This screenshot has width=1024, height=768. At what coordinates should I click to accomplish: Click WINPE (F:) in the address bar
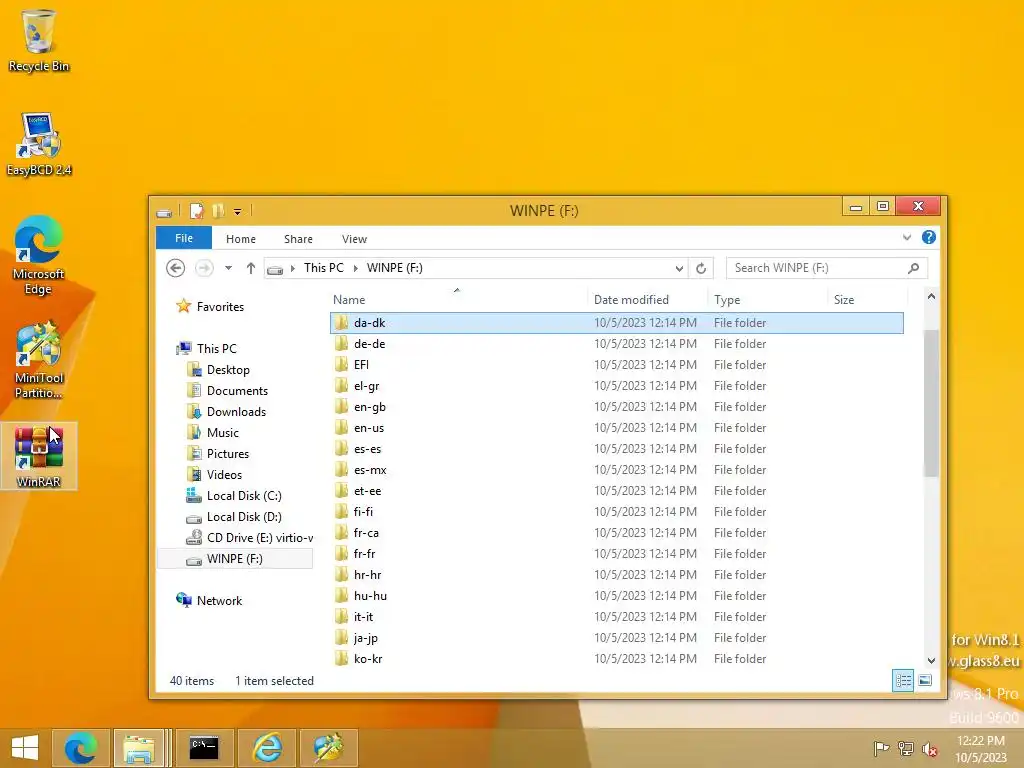394,268
